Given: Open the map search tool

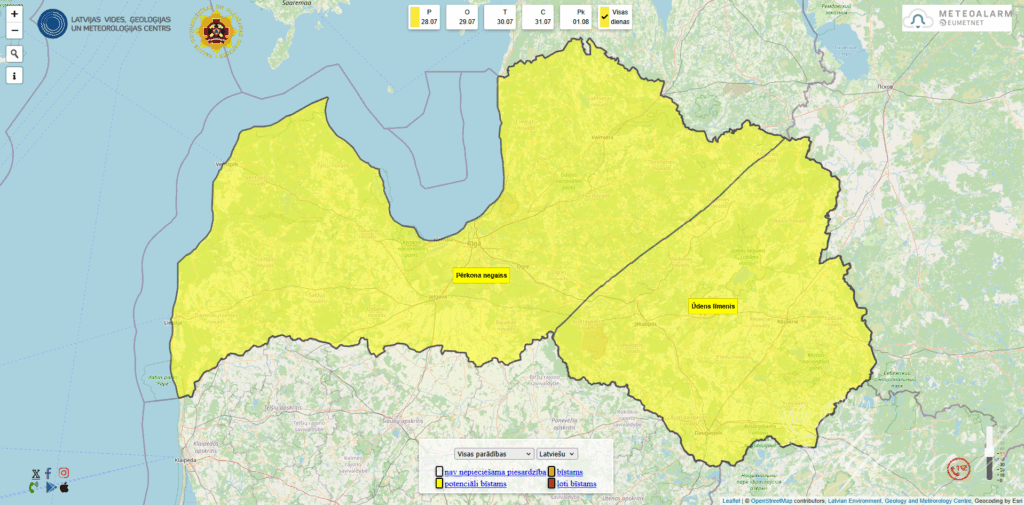Looking at the screenshot, I should [15, 54].
